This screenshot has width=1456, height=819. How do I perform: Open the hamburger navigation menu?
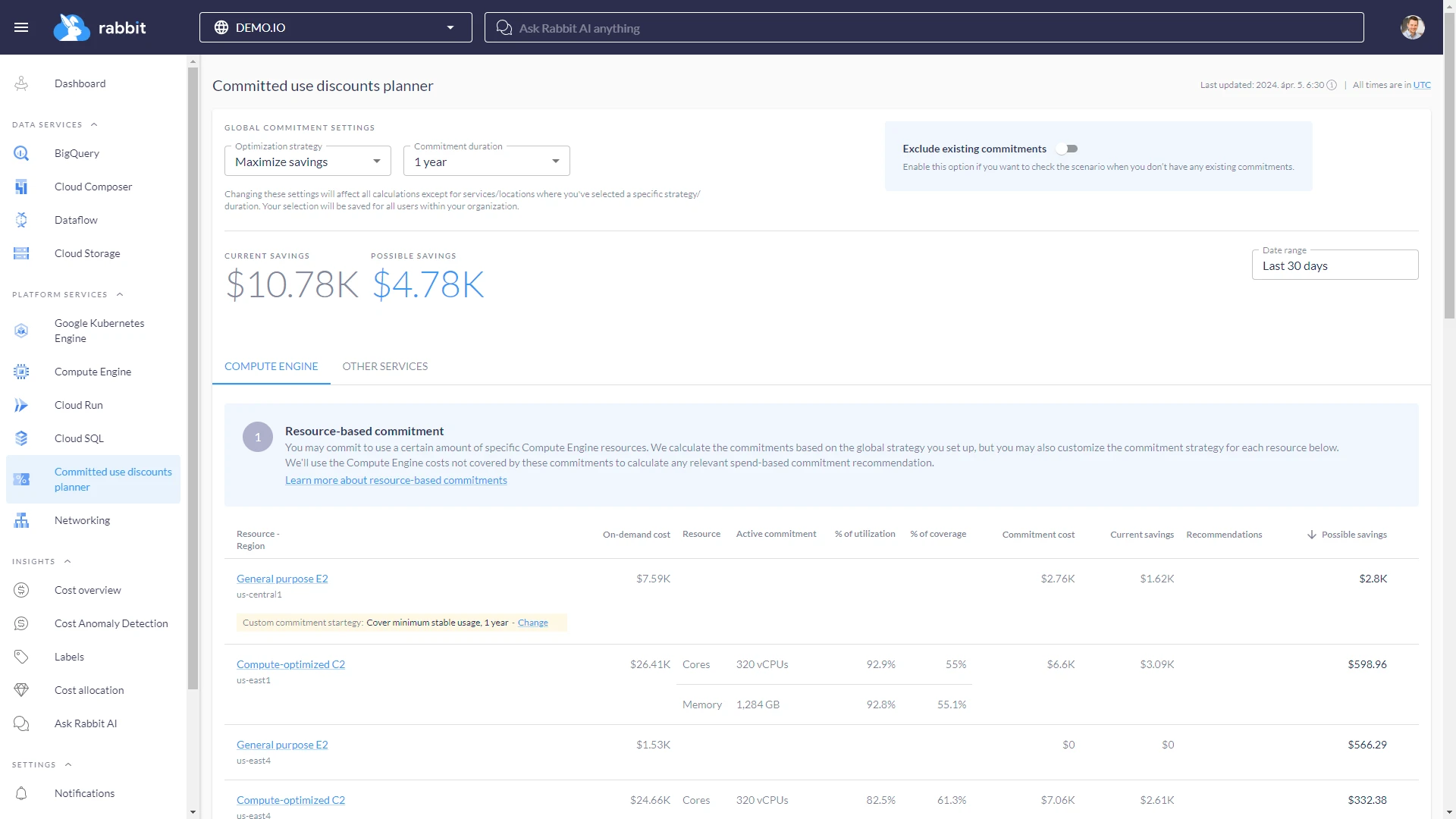(21, 27)
